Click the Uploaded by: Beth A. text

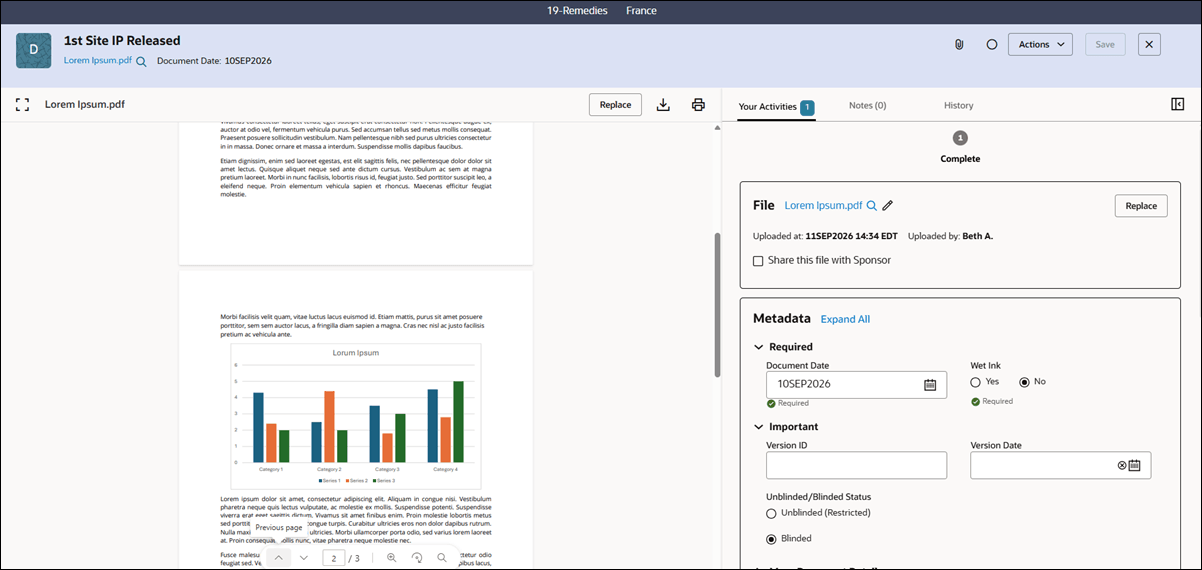point(950,236)
